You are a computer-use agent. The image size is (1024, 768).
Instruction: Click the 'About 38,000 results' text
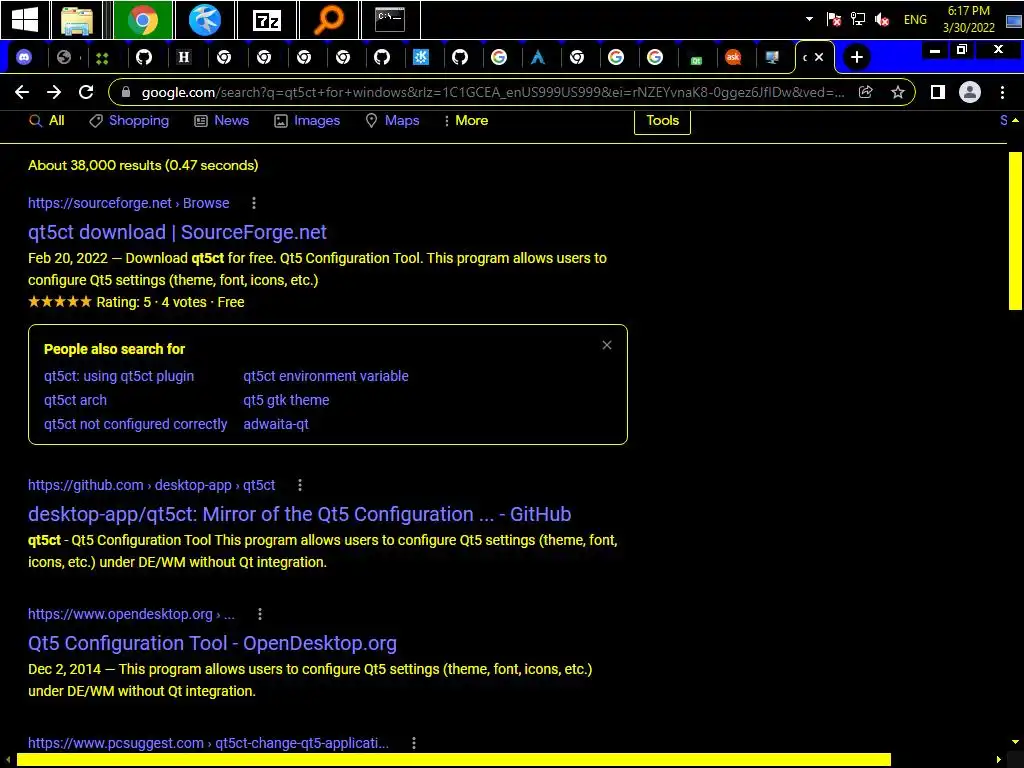[143, 165]
